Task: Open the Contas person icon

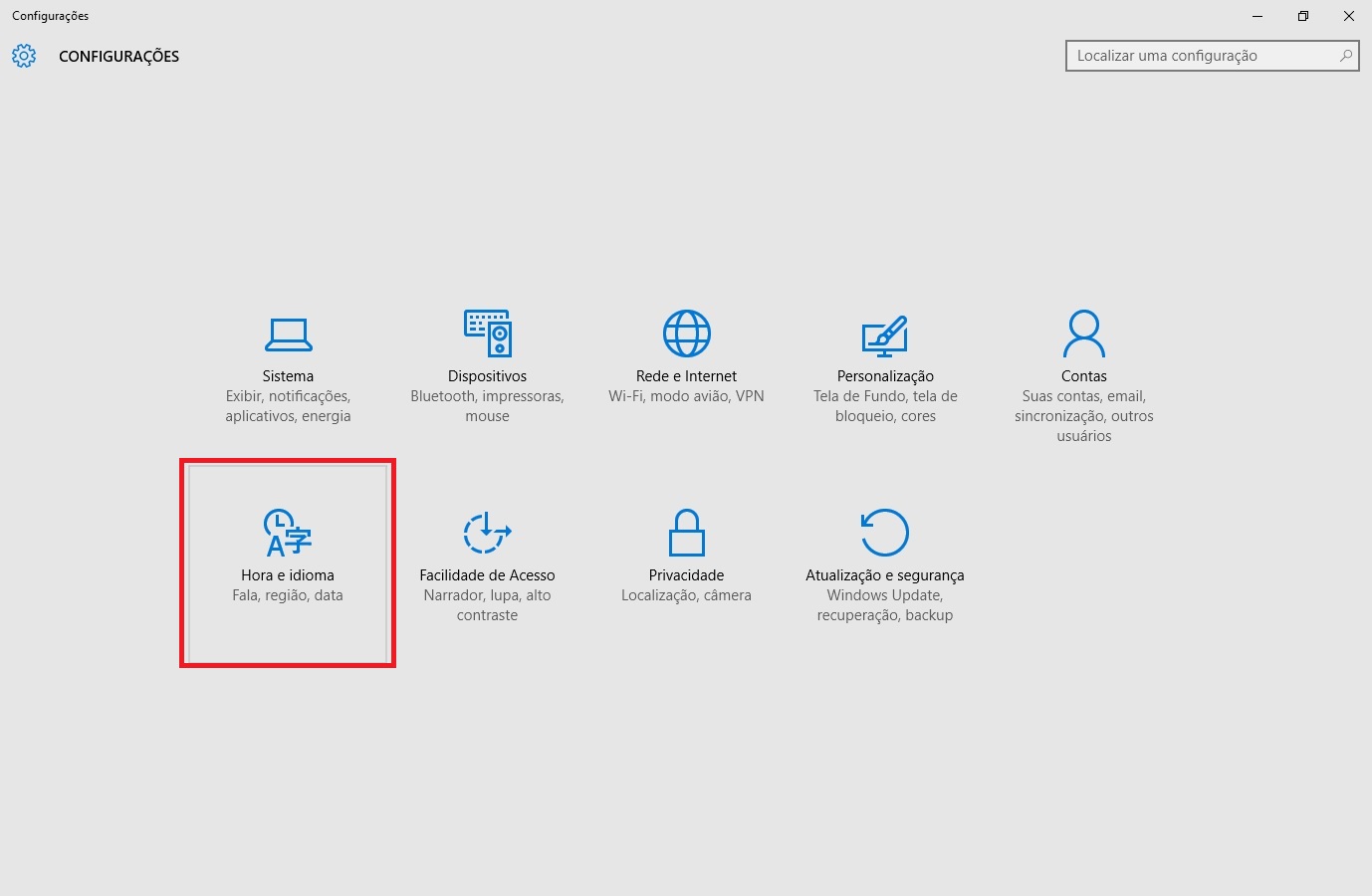Action: 1084,334
